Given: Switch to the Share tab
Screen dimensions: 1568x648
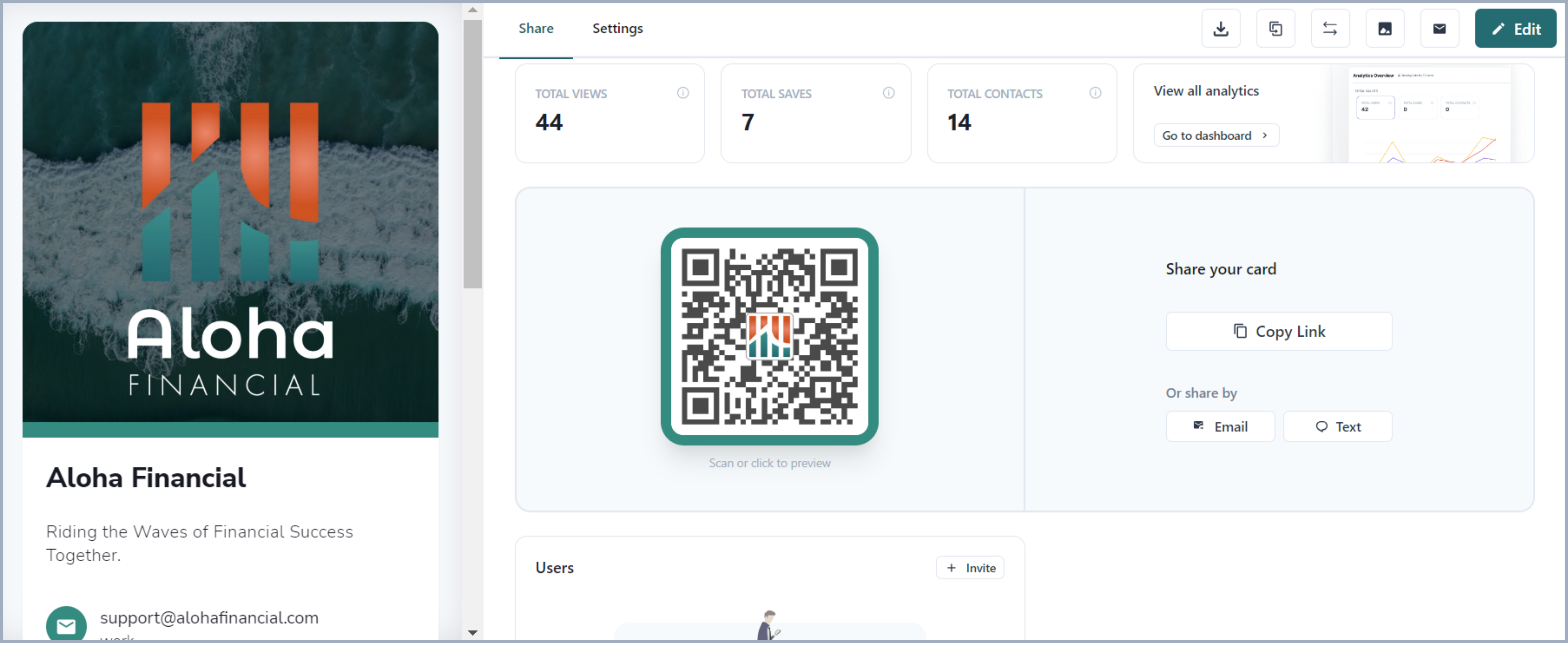Looking at the screenshot, I should coord(536,28).
